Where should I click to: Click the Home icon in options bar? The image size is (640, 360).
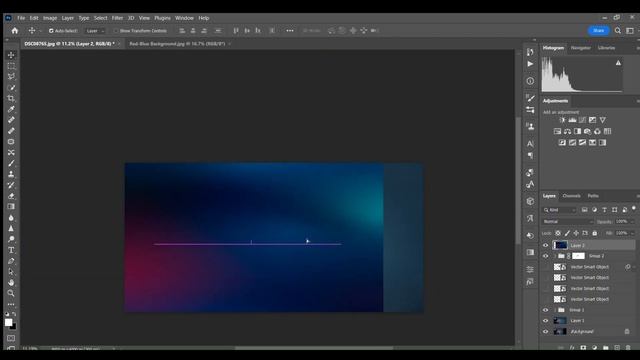pyautogui.click(x=15, y=31)
